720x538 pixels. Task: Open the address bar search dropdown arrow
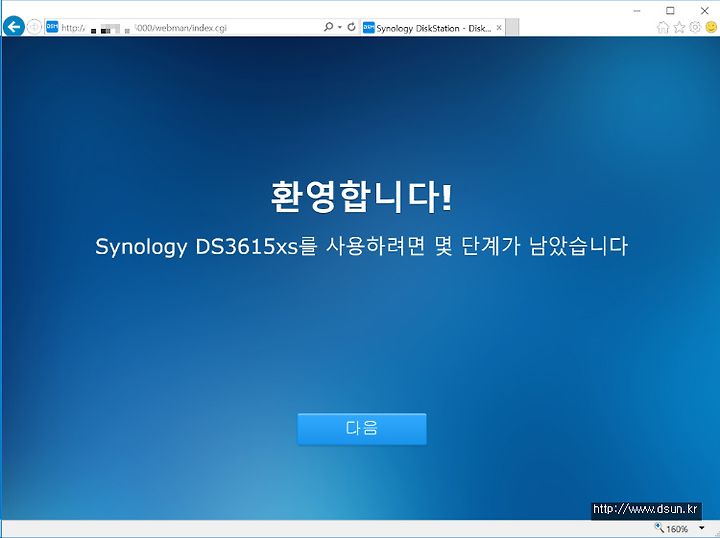(x=340, y=28)
